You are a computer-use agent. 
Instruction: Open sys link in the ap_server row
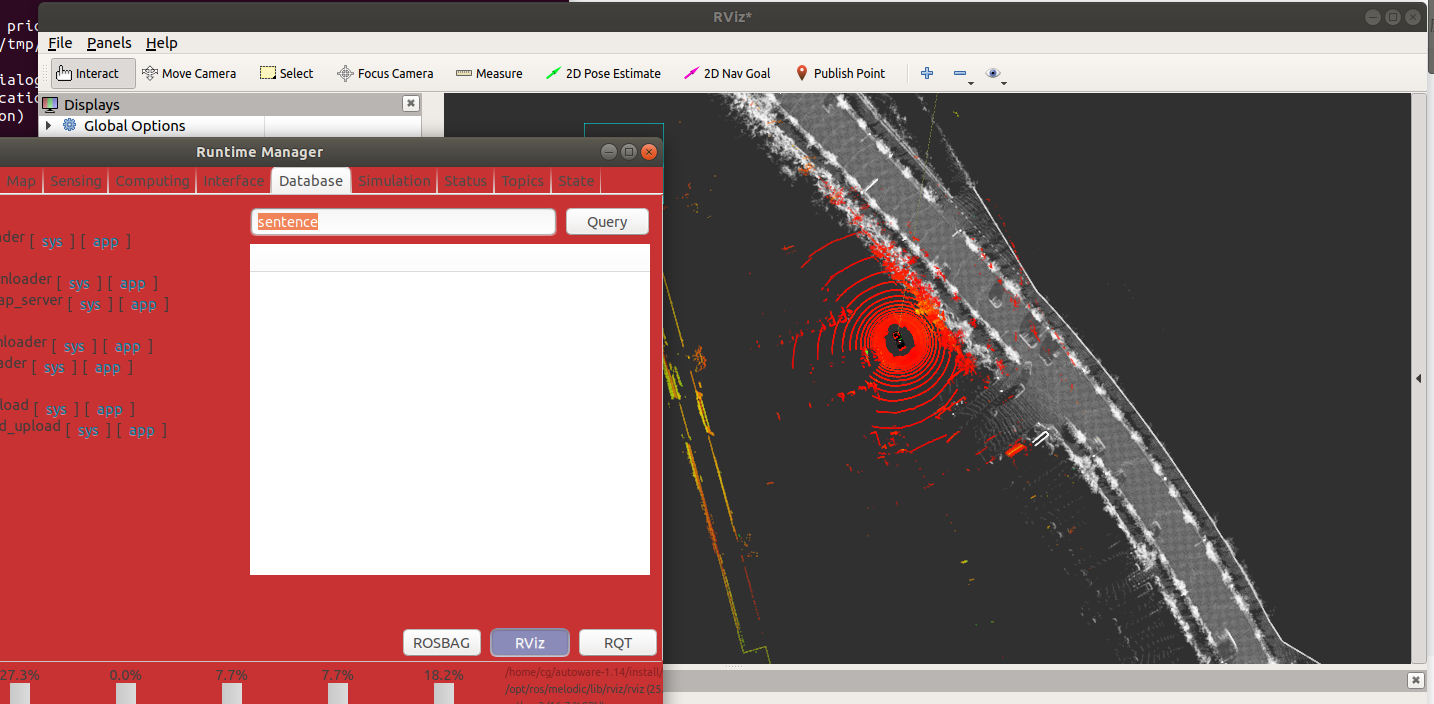click(90, 305)
